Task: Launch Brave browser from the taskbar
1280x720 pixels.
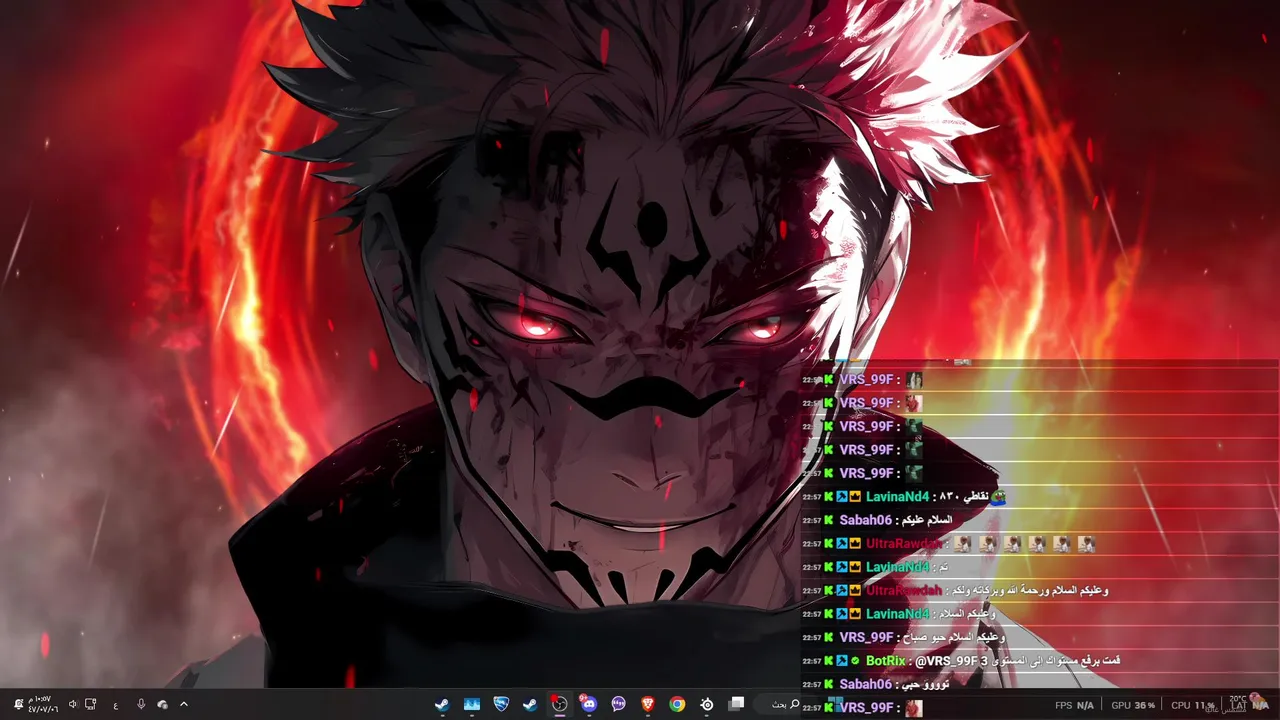Action: tap(648, 704)
